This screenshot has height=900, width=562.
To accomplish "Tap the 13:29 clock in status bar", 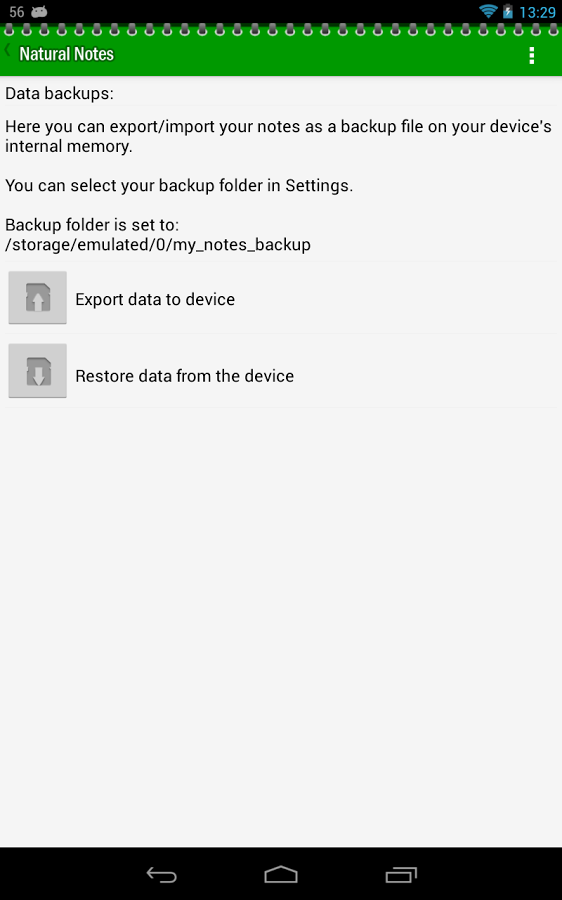I will pos(537,12).
